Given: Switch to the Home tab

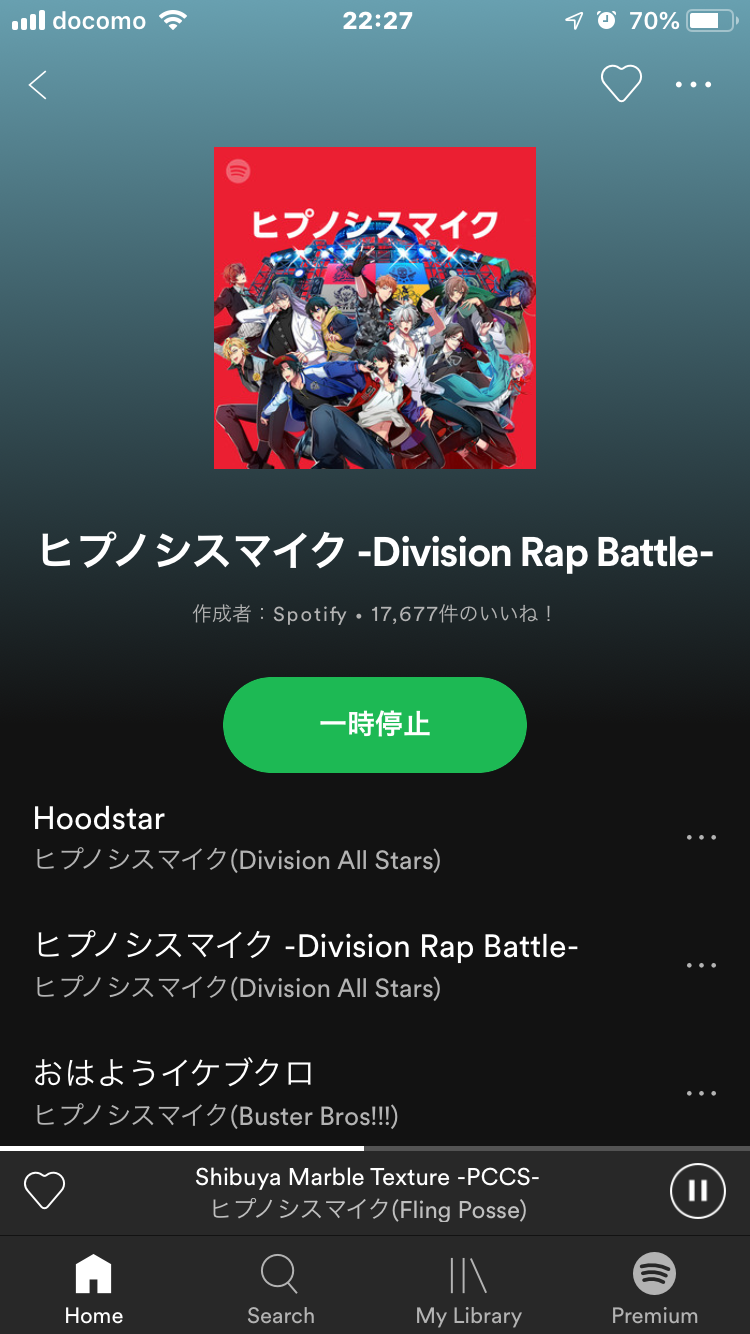Looking at the screenshot, I should pyautogui.click(x=94, y=1290).
